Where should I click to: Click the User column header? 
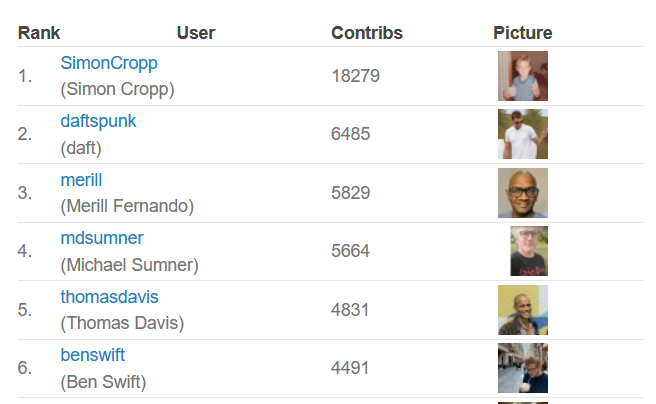pos(196,33)
